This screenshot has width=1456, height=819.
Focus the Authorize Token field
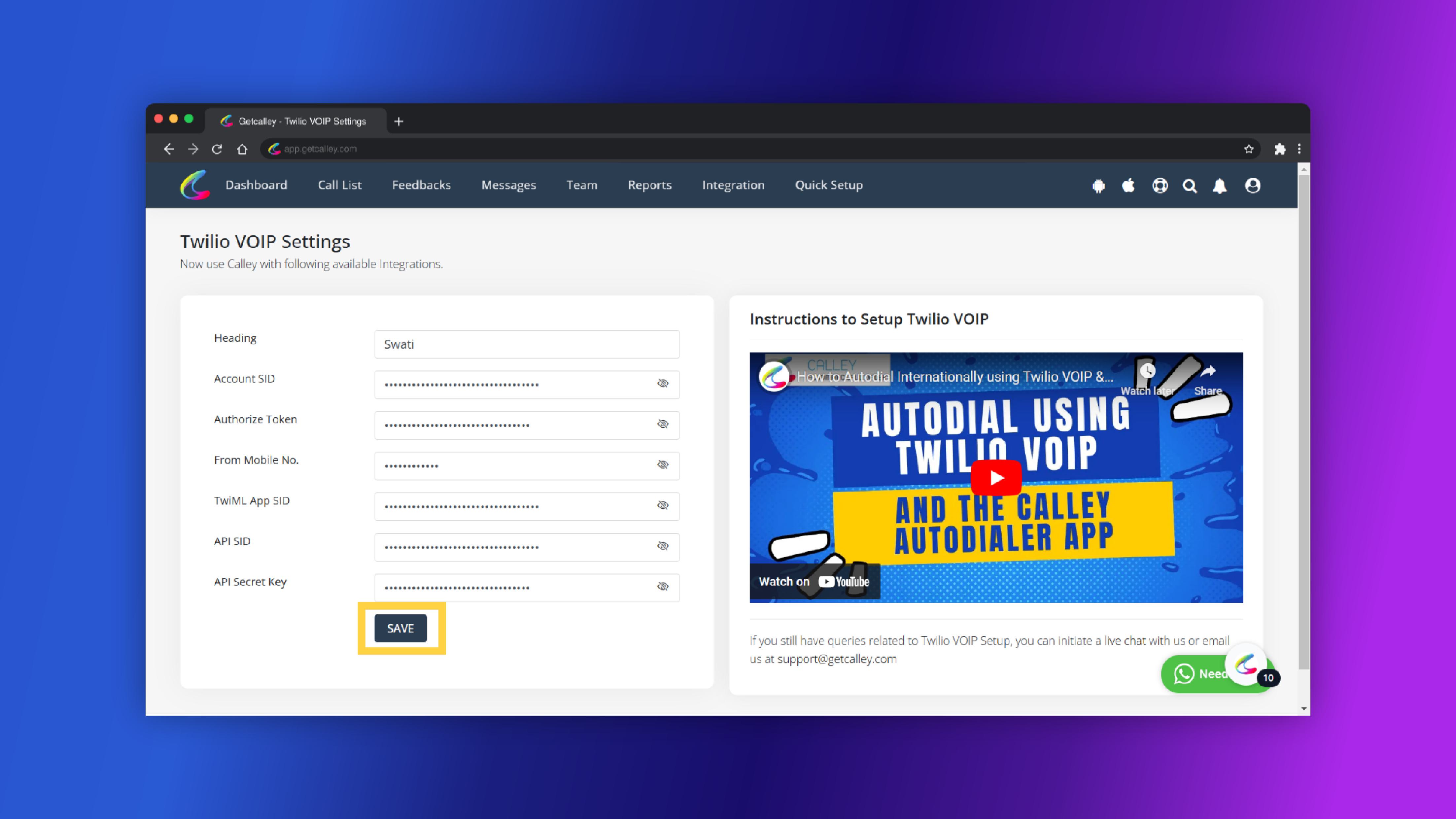tap(527, 425)
